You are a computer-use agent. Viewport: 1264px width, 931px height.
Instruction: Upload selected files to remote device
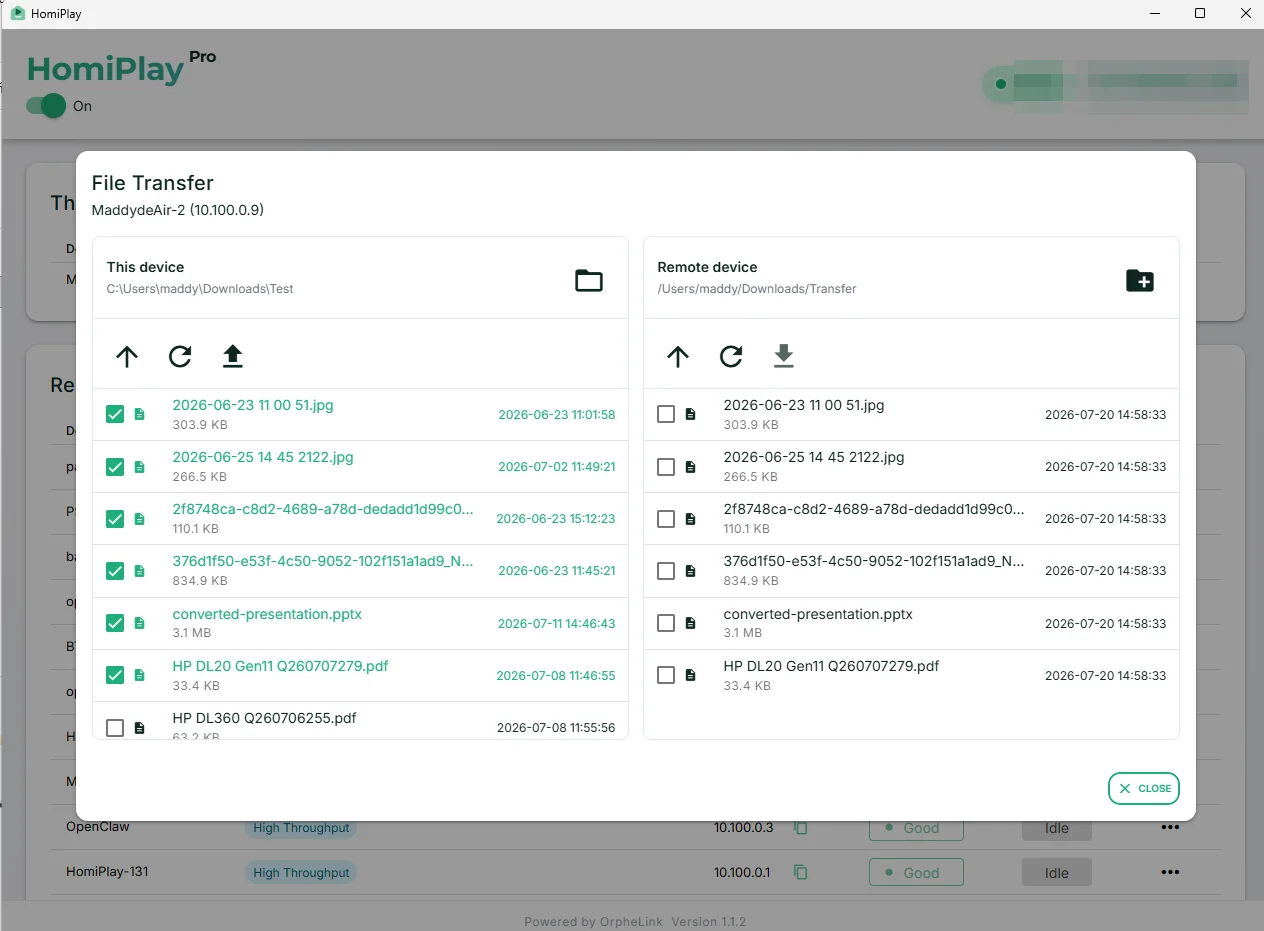click(233, 356)
